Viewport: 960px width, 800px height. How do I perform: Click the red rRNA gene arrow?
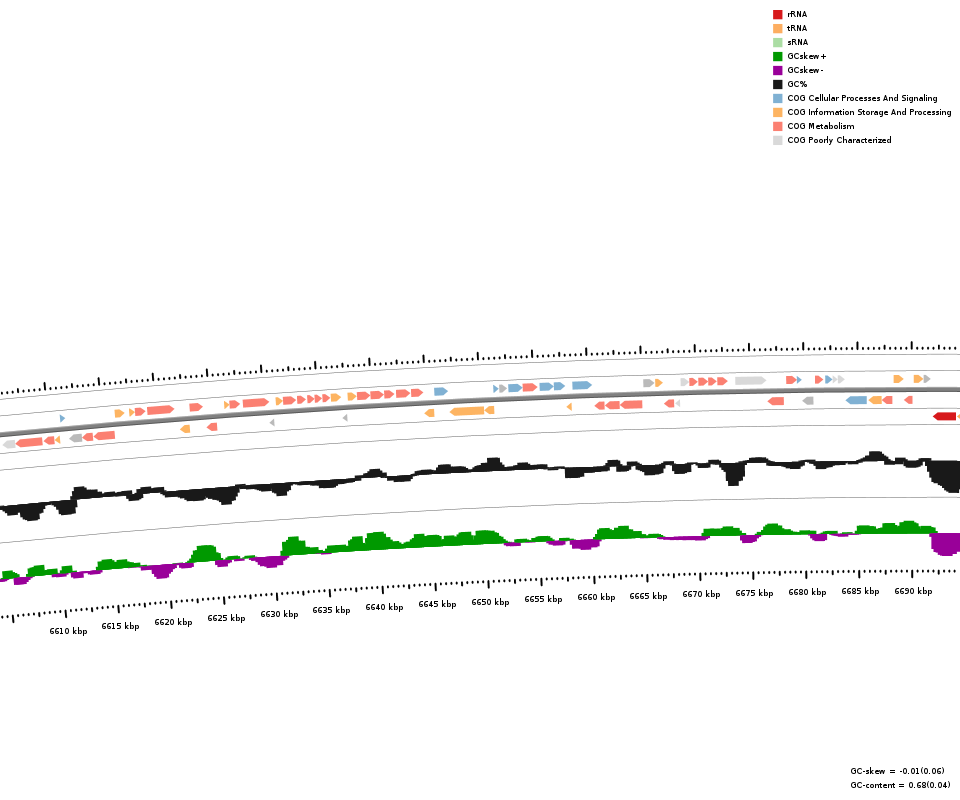944,416
